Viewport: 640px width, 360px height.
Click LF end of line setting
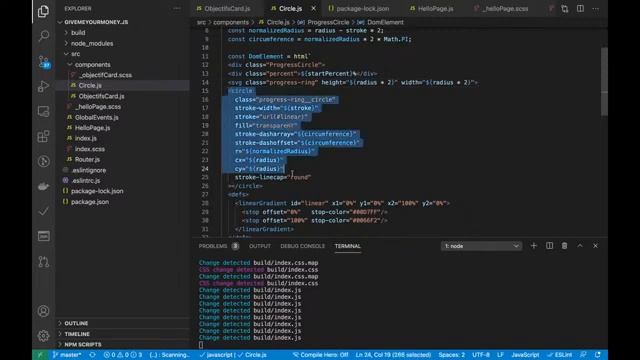point(500,355)
